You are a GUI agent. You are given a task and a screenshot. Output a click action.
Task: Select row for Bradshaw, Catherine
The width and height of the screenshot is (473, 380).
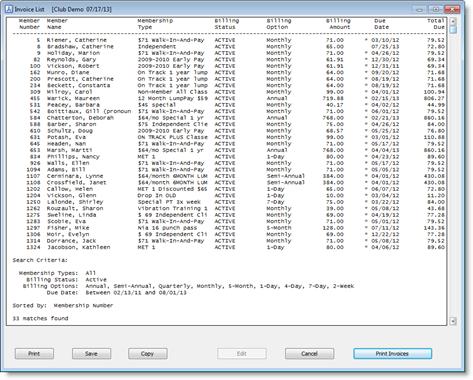(228, 47)
